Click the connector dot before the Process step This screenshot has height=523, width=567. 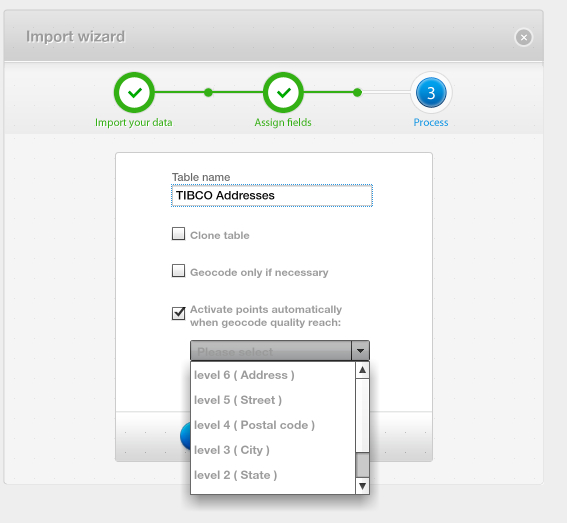357,93
